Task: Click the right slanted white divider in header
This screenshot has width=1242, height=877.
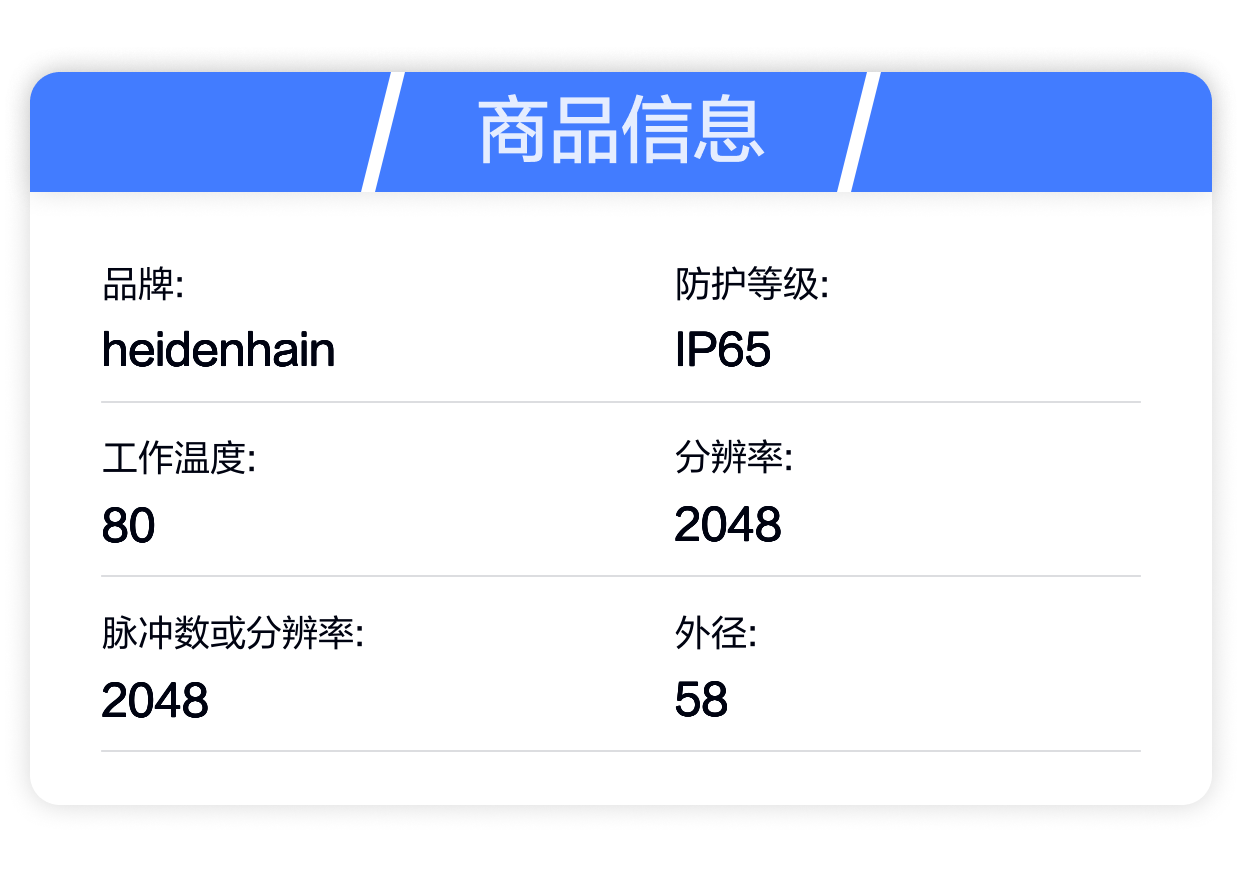Action: click(859, 131)
